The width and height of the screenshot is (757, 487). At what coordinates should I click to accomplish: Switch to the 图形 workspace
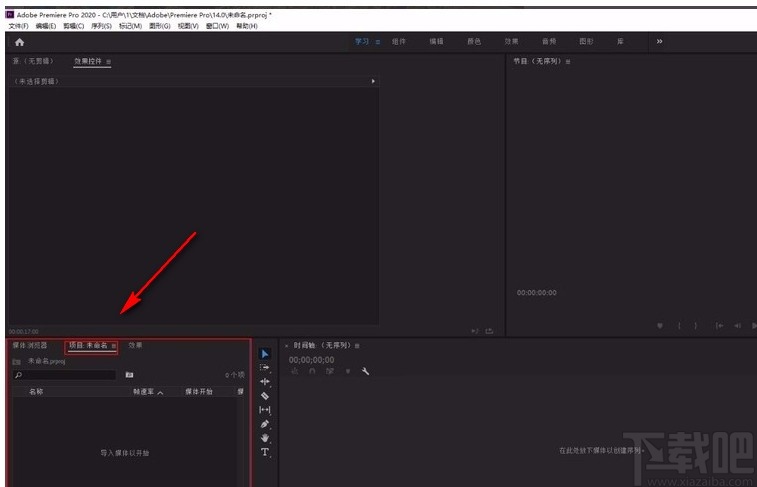(x=586, y=42)
